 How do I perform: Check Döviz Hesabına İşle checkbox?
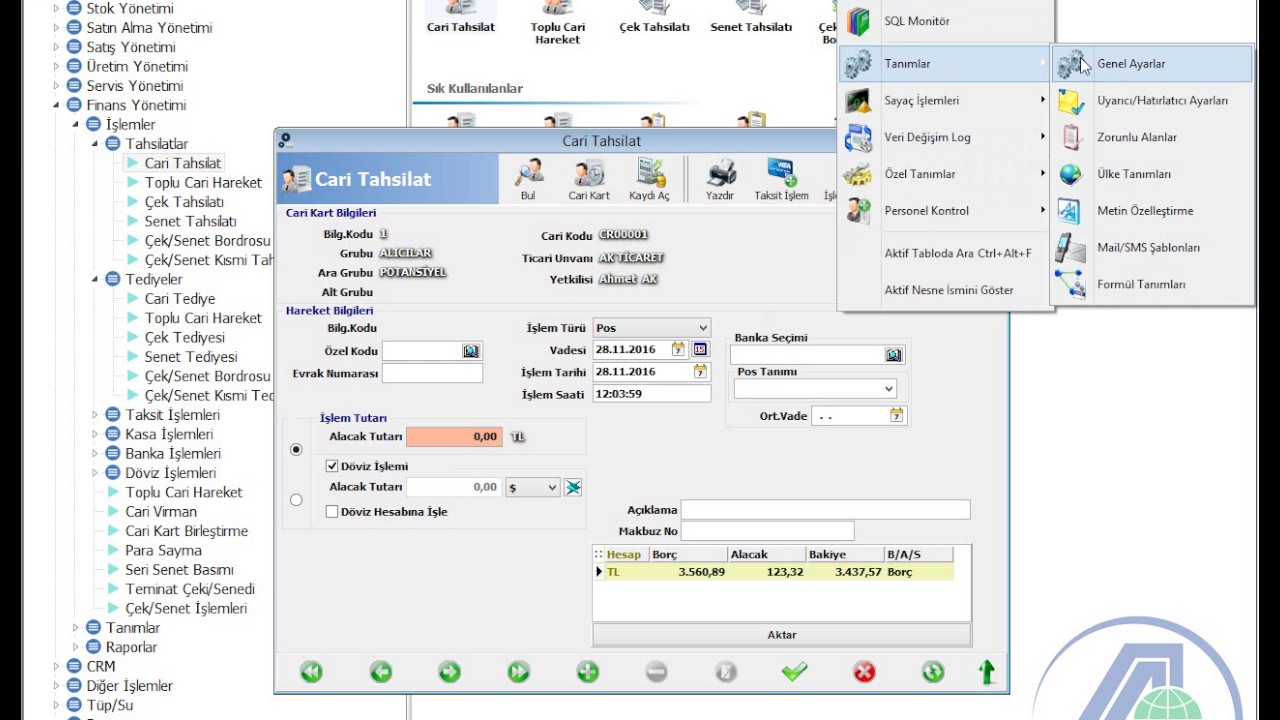(332, 511)
